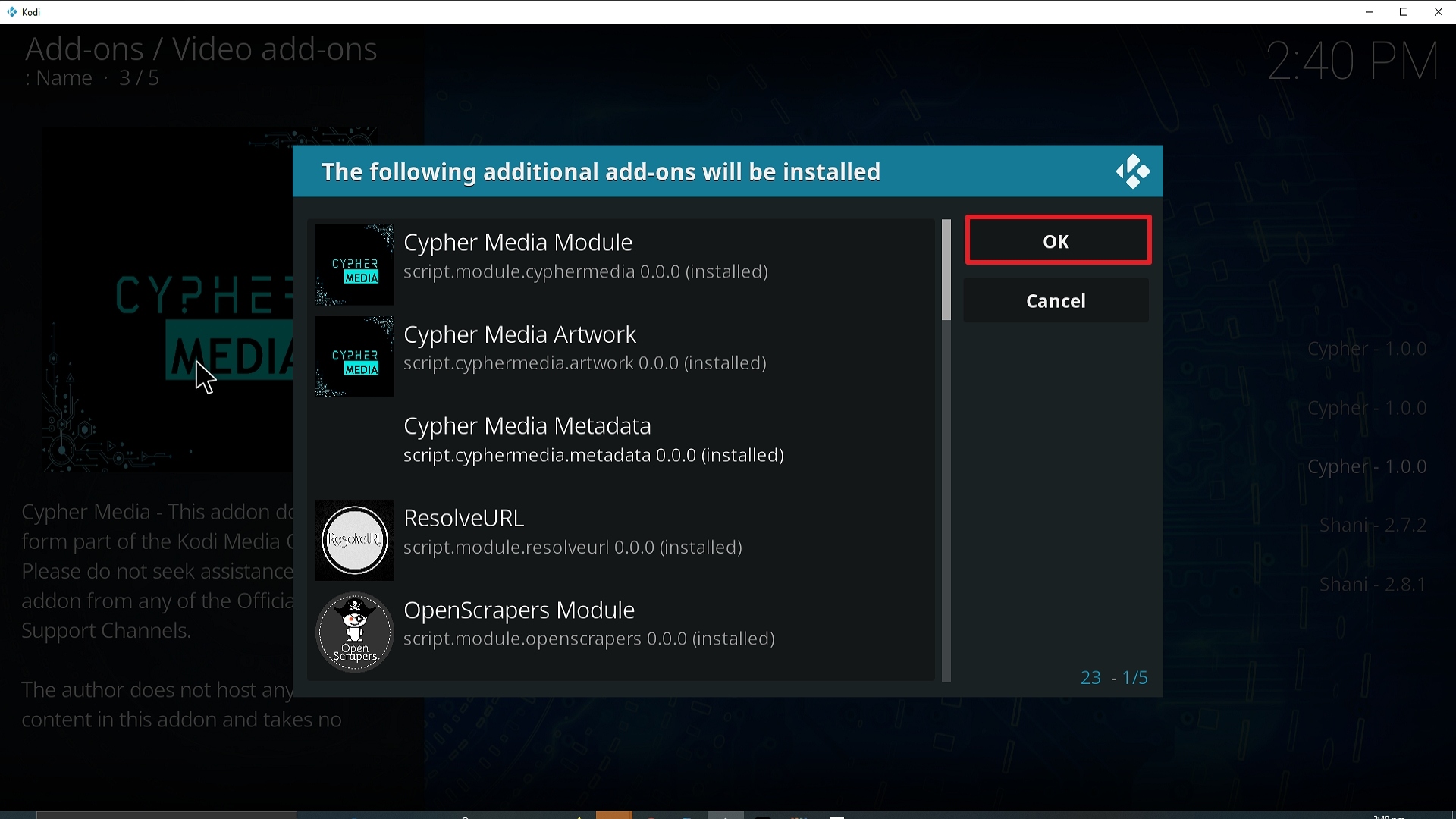The height and width of the screenshot is (819, 1456).
Task: Click the Shani - 2.7.2 version entry
Action: (1373, 526)
